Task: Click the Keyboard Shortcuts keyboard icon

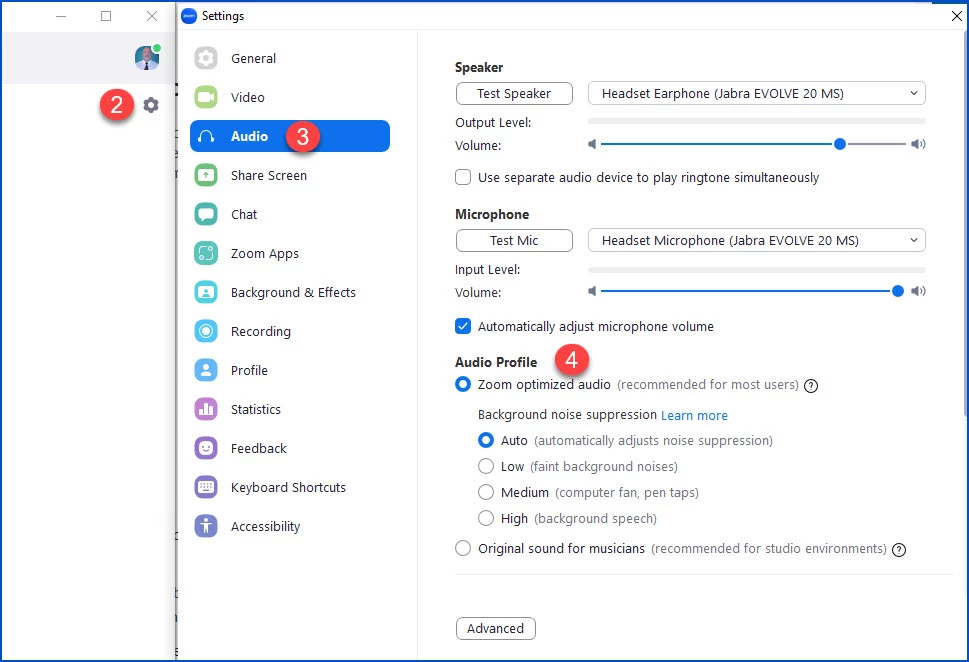Action: click(x=206, y=487)
